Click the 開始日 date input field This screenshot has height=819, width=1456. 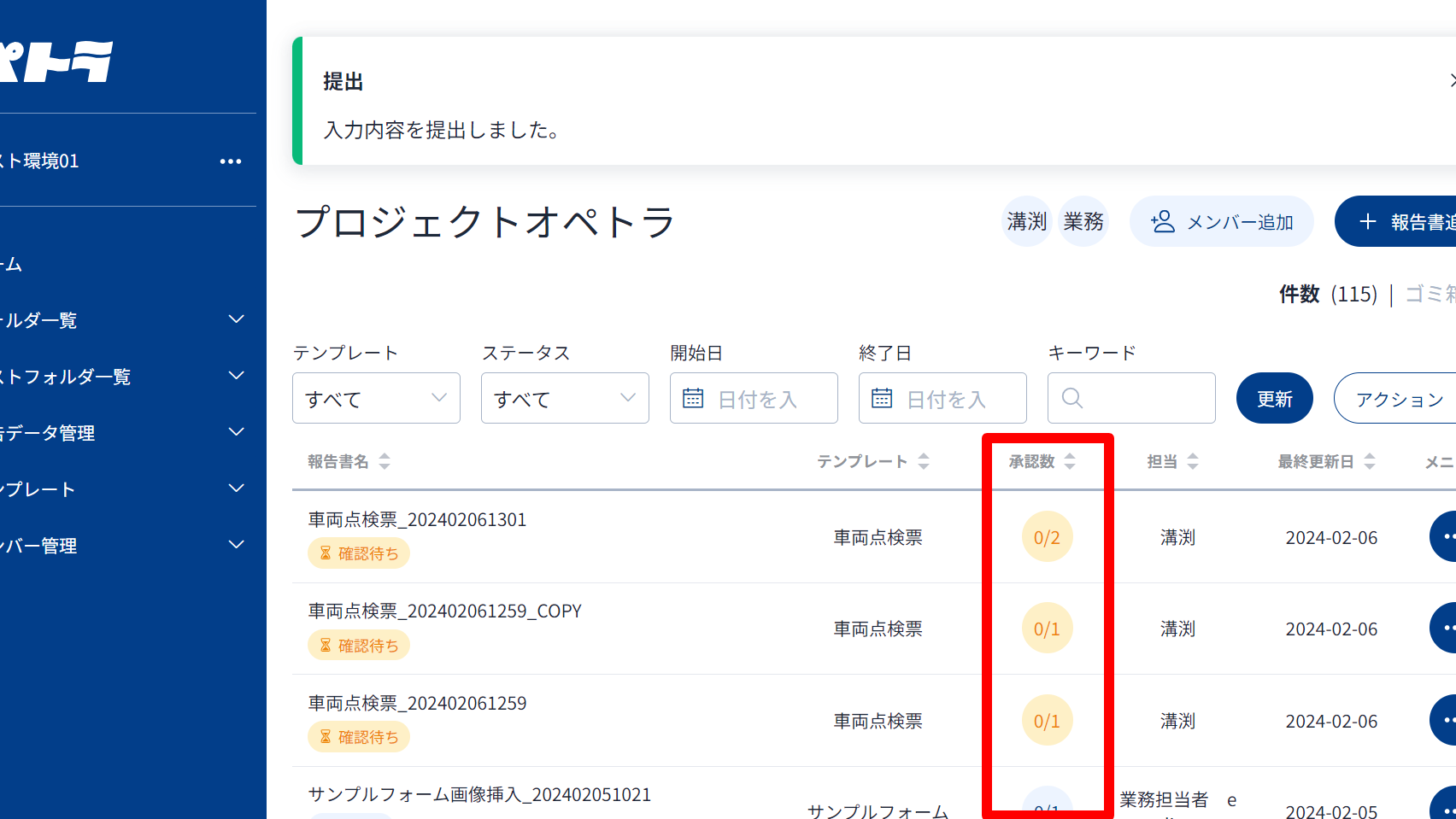754,398
